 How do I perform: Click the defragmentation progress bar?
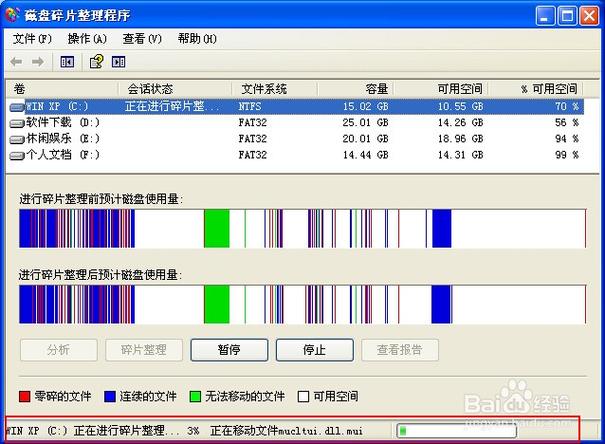click(x=456, y=431)
